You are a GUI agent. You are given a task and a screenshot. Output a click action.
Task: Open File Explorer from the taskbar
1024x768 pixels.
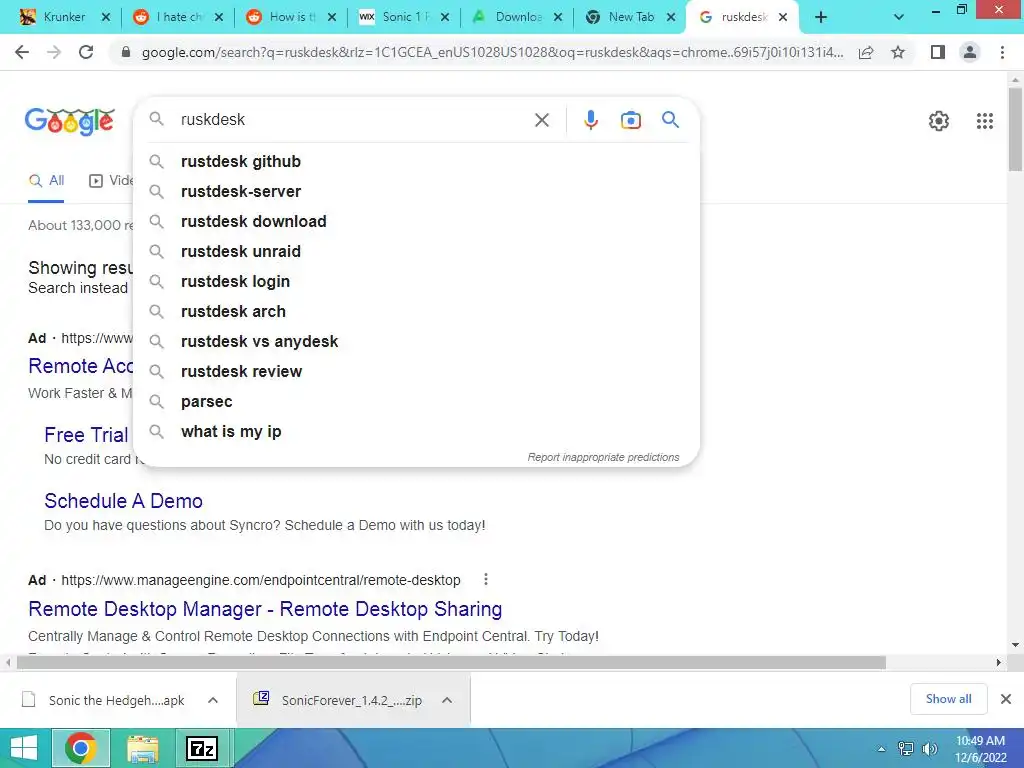[x=143, y=748]
